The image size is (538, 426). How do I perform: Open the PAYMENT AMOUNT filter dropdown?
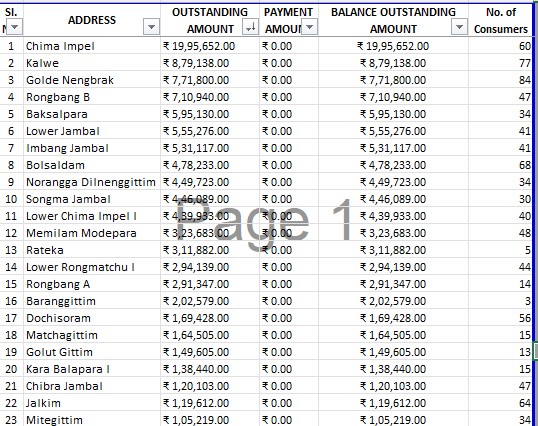309,27
